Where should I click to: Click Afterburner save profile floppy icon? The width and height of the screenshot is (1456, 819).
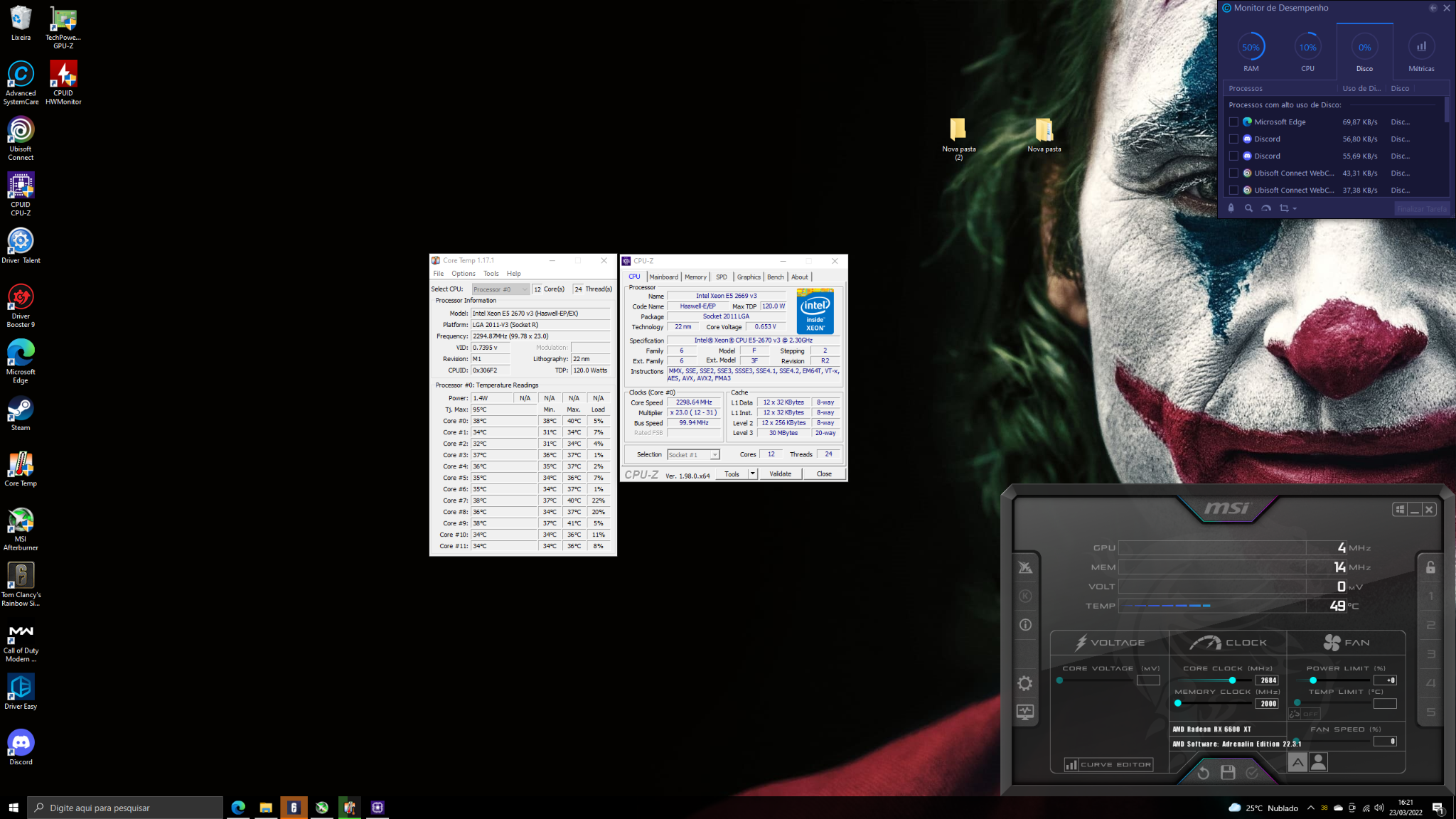pos(1228,772)
